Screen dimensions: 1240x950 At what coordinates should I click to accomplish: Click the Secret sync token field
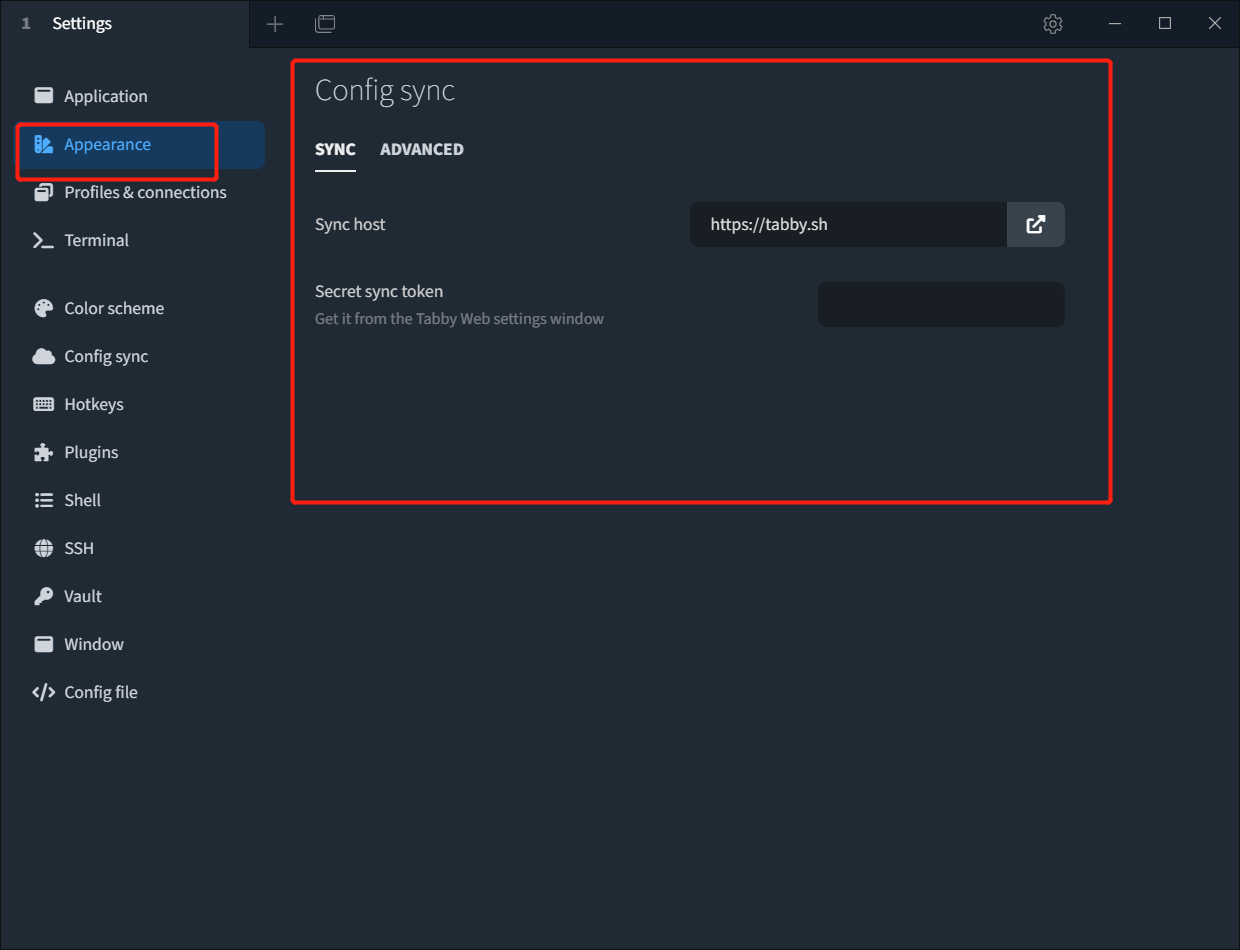click(941, 304)
